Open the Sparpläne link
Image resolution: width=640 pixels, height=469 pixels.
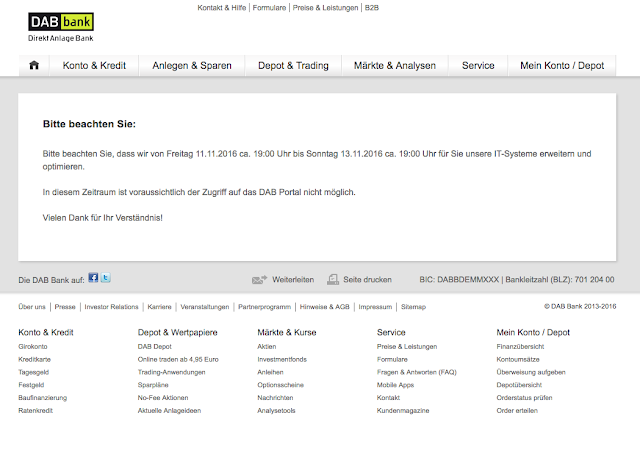[x=153, y=385]
